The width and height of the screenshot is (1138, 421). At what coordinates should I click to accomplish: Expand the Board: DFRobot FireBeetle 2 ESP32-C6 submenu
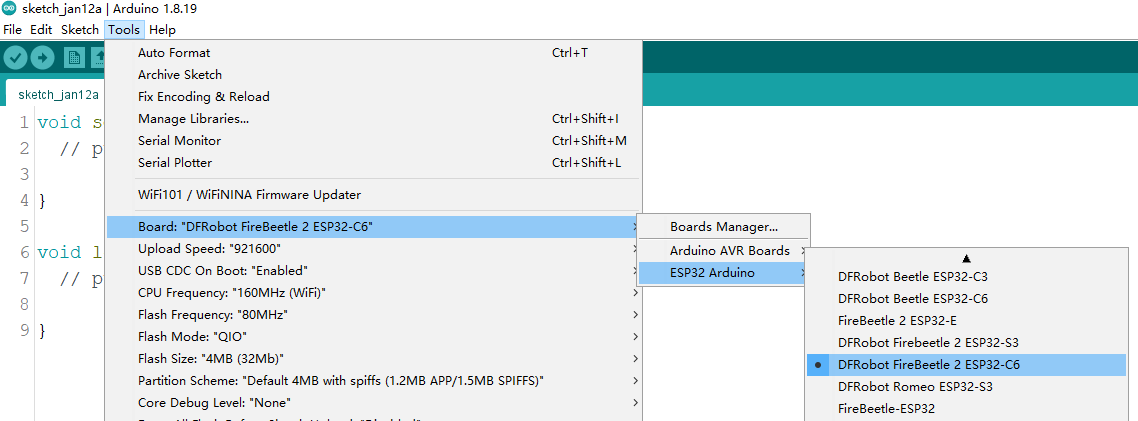[x=374, y=227]
